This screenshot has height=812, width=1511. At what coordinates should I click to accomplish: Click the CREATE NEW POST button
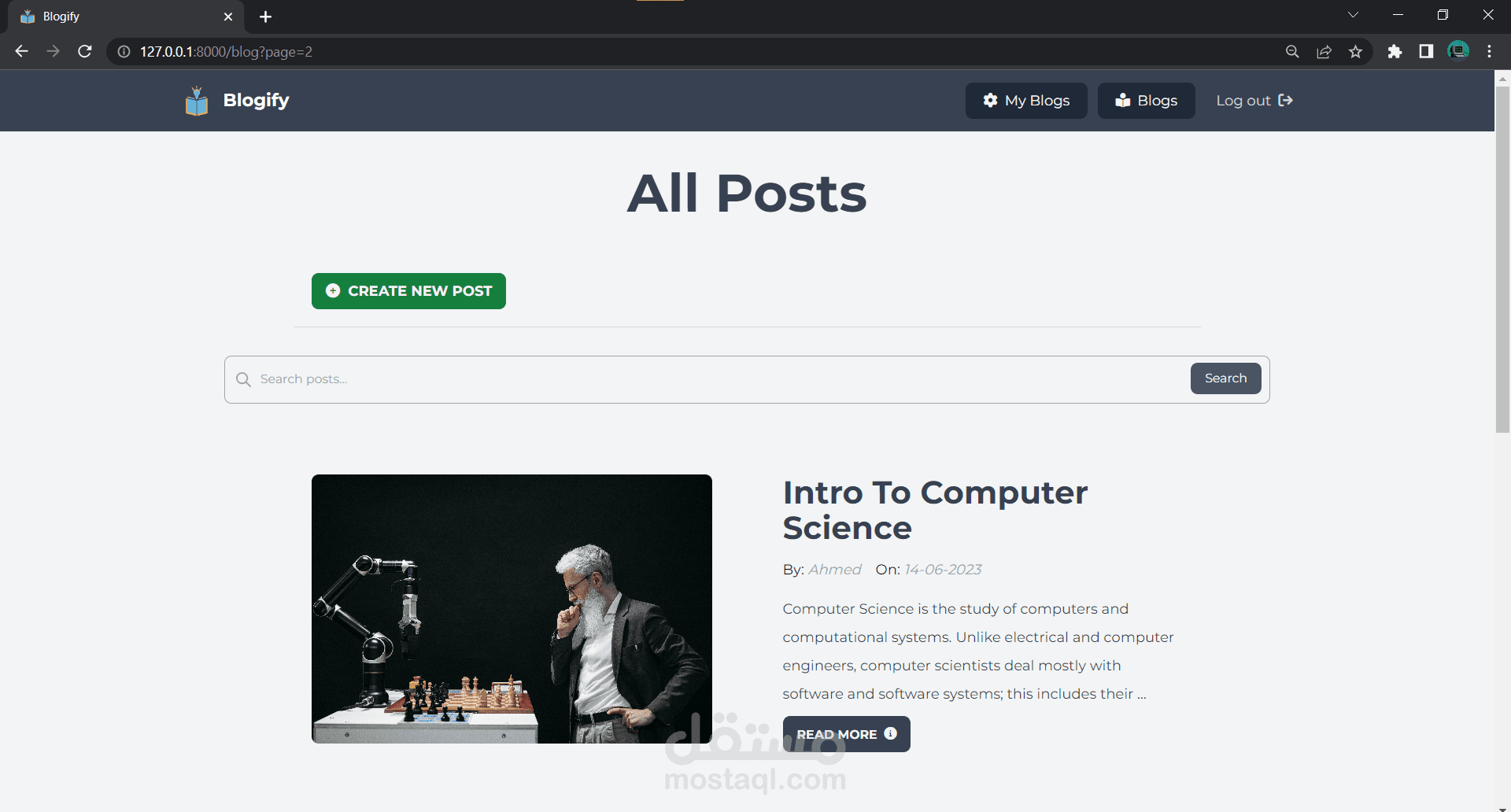click(408, 291)
